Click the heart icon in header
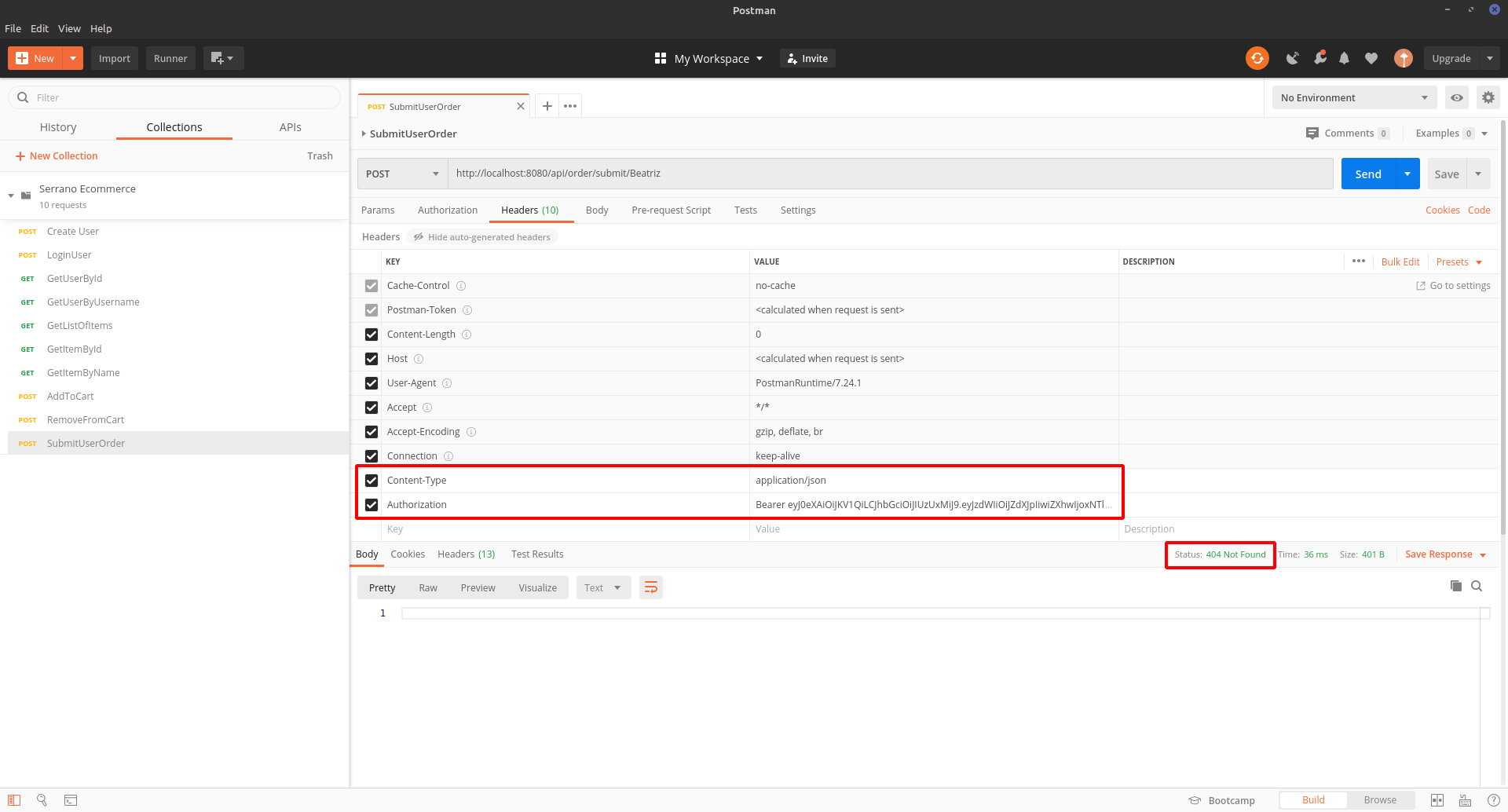 (1371, 58)
